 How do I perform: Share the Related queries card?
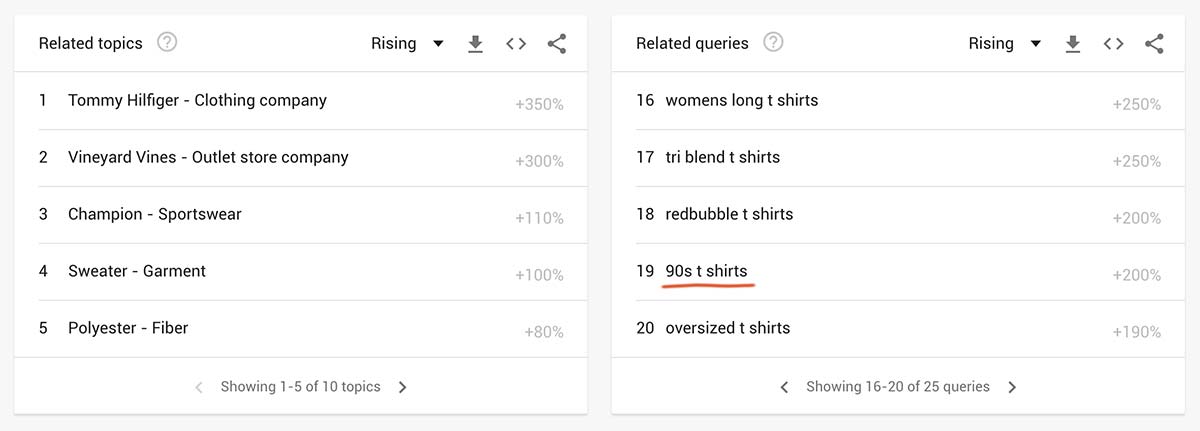tap(1154, 44)
